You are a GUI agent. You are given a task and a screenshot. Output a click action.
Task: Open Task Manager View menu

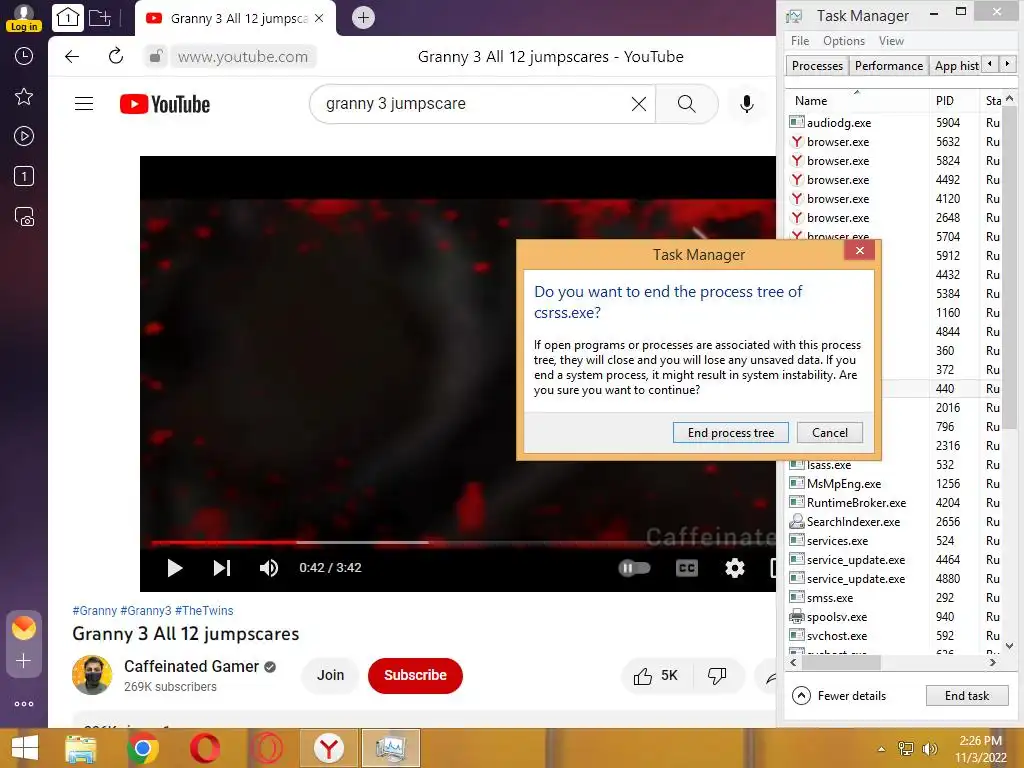(x=891, y=41)
